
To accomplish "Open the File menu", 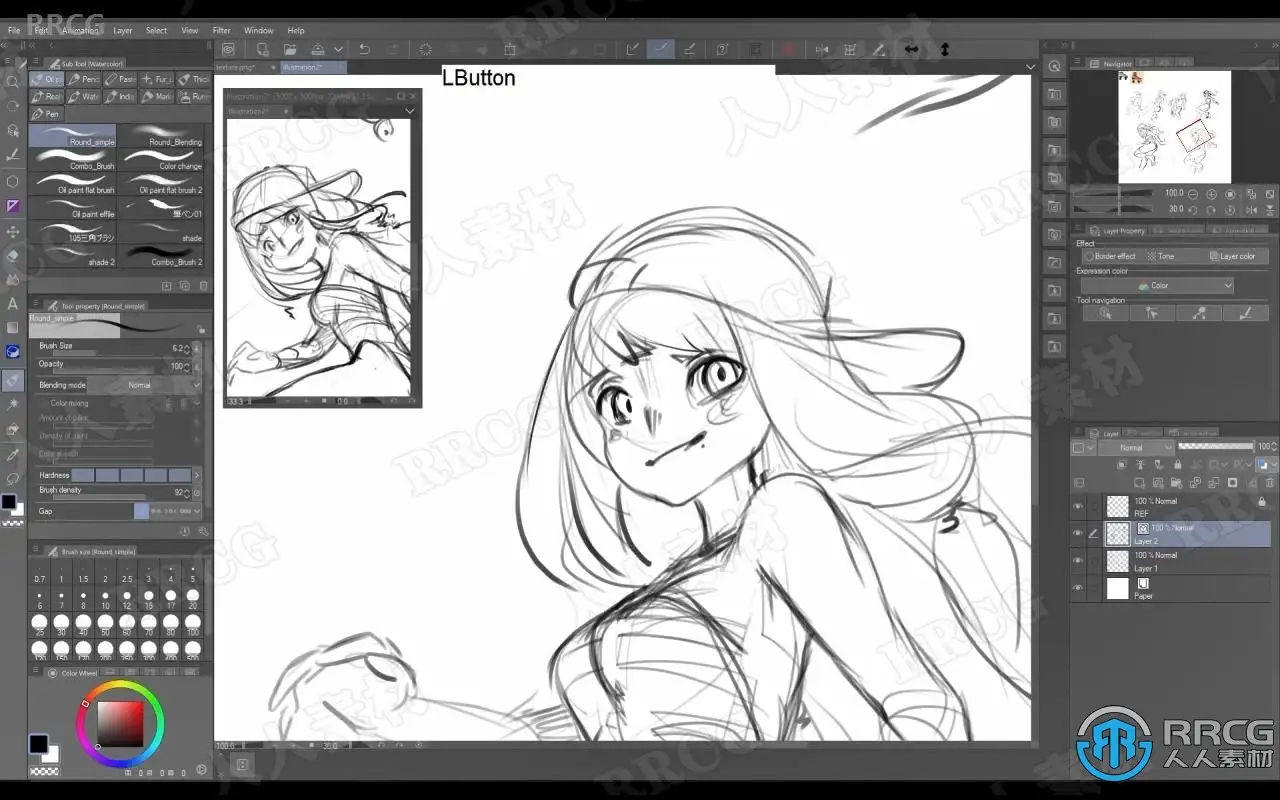I will (x=14, y=31).
